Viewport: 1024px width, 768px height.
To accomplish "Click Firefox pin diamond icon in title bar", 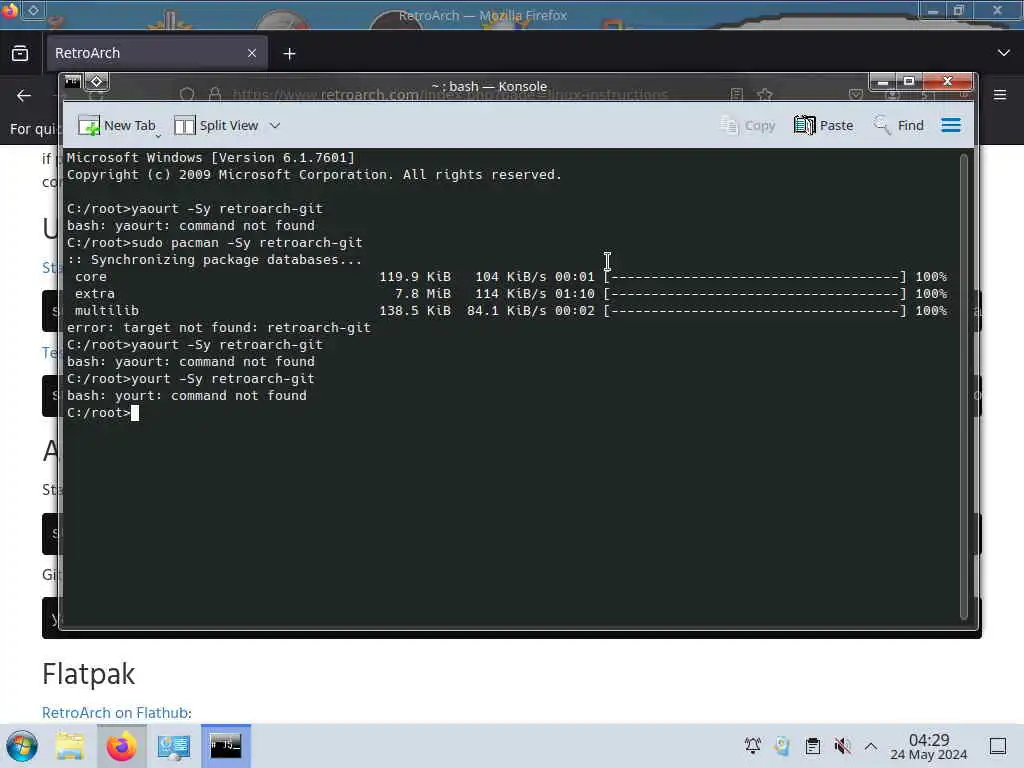I will [33, 10].
